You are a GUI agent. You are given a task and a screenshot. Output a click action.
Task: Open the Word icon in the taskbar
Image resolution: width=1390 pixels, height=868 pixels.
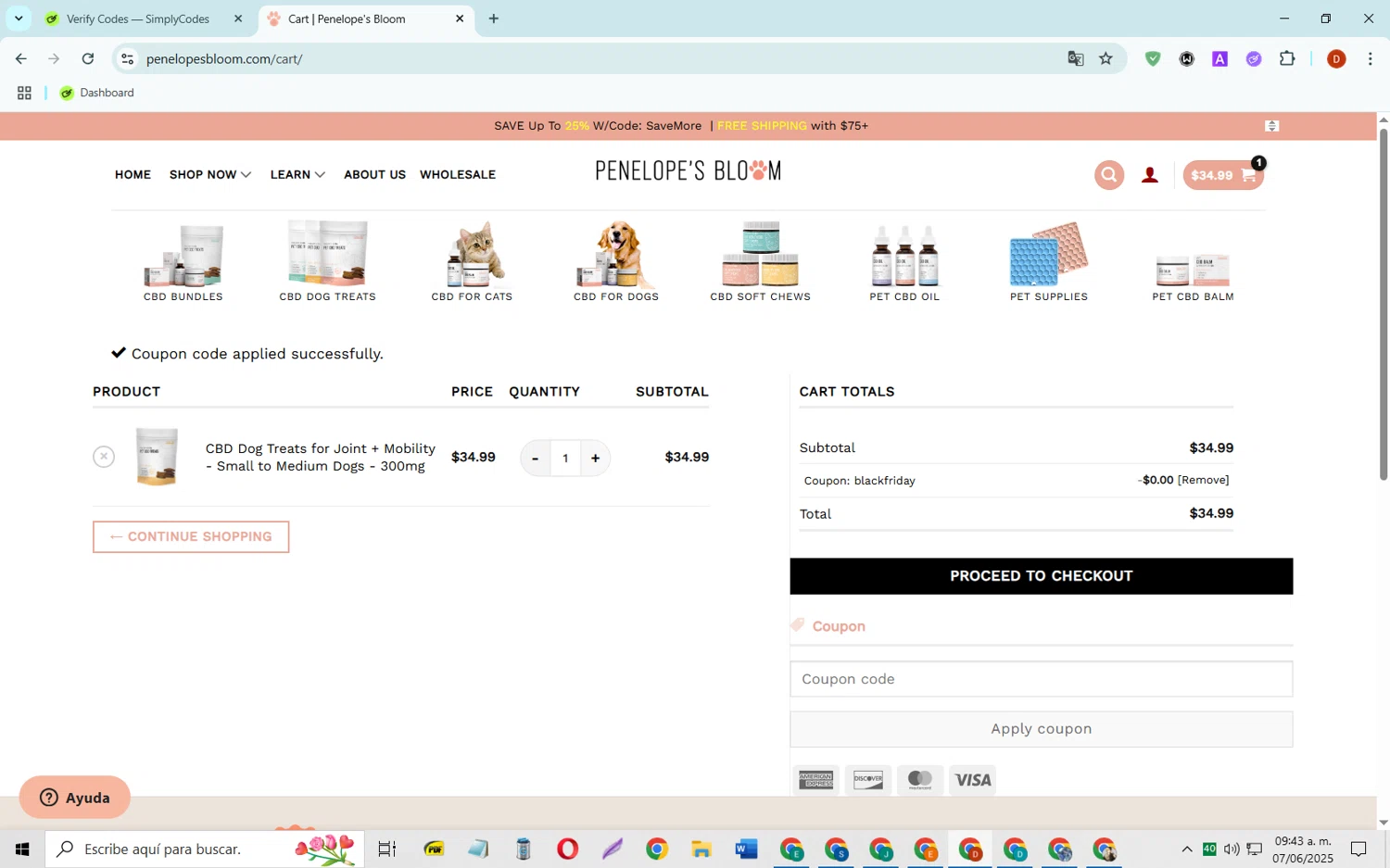coord(746,849)
